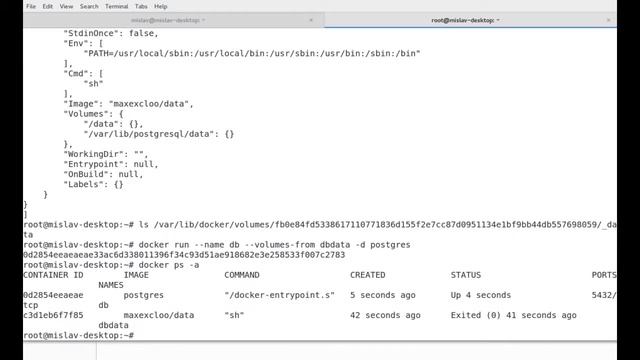640x360 pixels.
Task: Click the "OnBuild": null line
Action: tap(103, 174)
